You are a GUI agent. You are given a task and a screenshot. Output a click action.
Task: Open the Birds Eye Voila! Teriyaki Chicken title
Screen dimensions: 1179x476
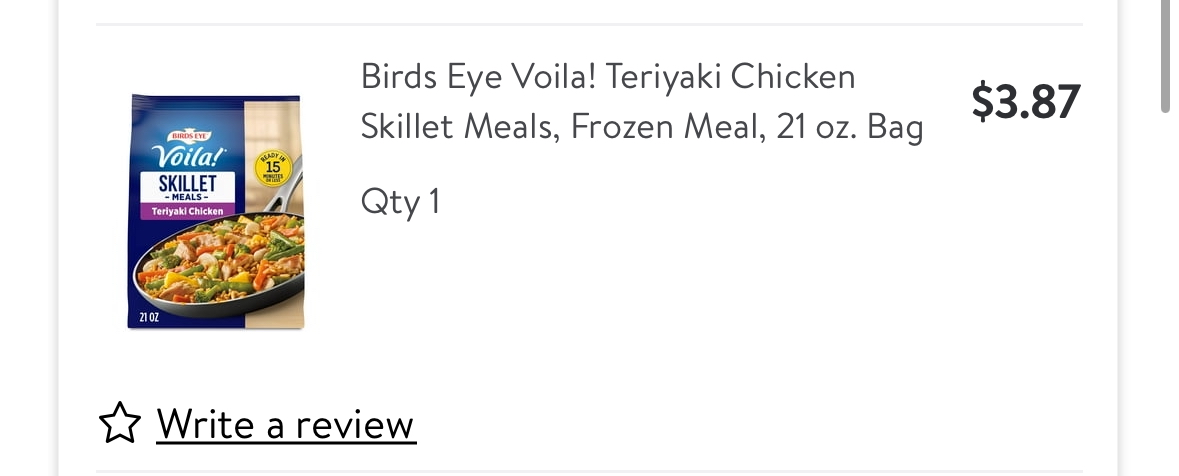tap(608, 77)
